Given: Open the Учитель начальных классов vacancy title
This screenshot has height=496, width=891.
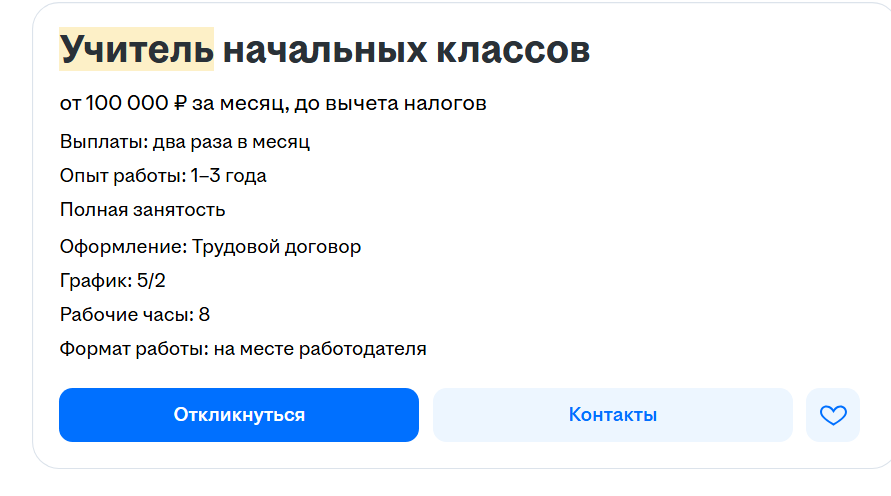Looking at the screenshot, I should click(325, 49).
